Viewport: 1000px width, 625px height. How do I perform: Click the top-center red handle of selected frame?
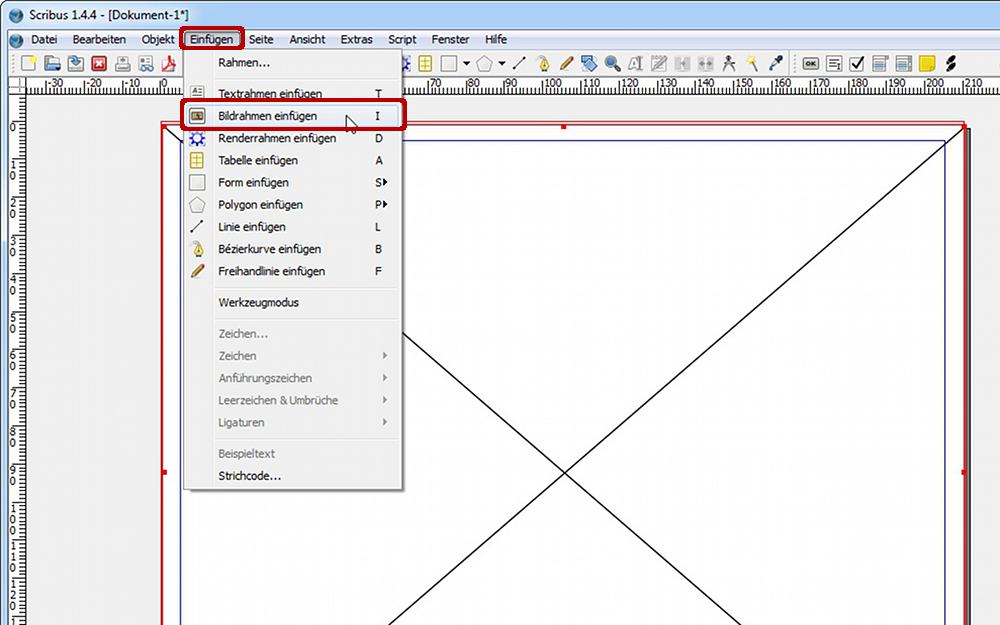(564, 127)
